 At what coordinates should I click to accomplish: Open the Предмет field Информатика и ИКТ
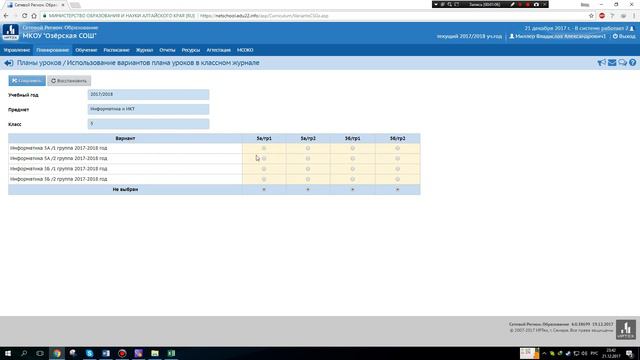tap(148, 109)
